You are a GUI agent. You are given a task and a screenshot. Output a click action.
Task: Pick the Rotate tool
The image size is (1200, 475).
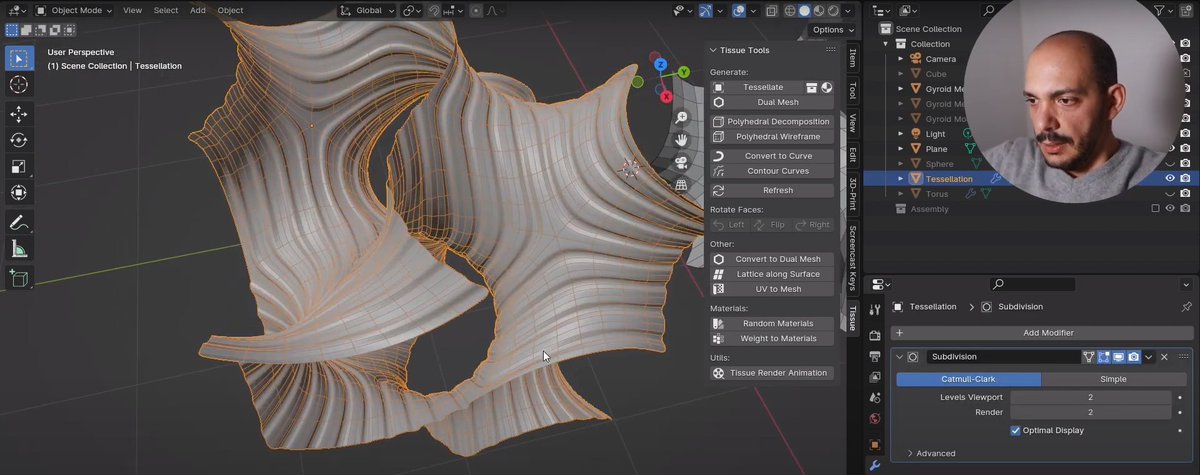point(19,140)
